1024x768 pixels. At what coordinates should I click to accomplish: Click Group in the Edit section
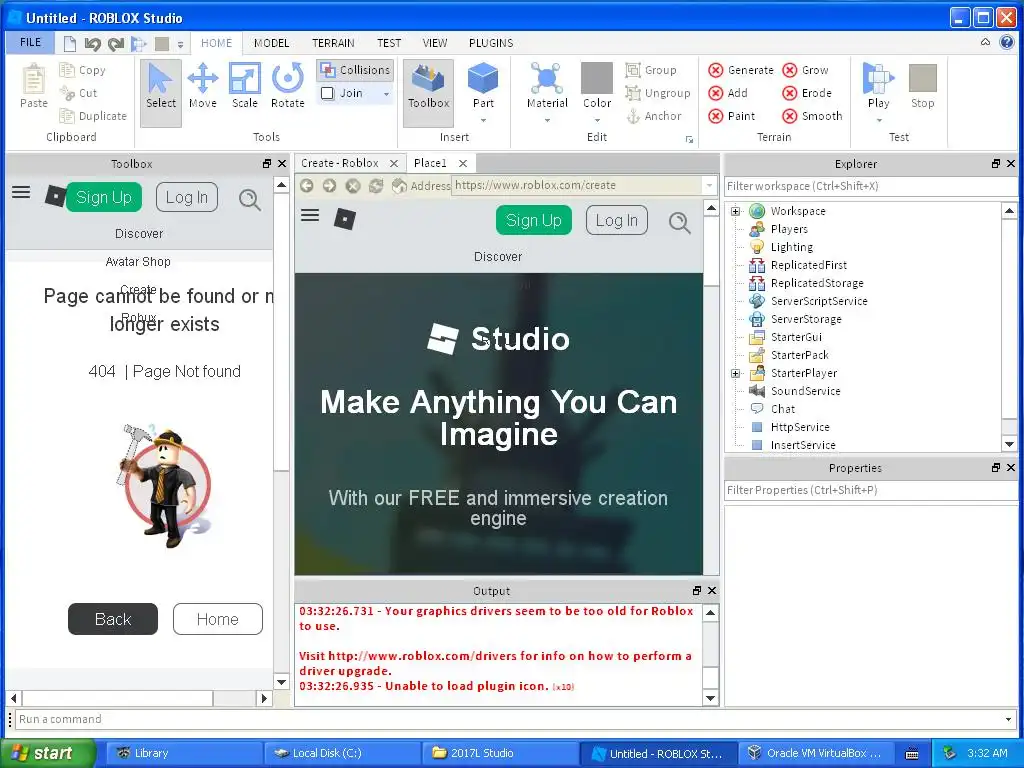[651, 70]
